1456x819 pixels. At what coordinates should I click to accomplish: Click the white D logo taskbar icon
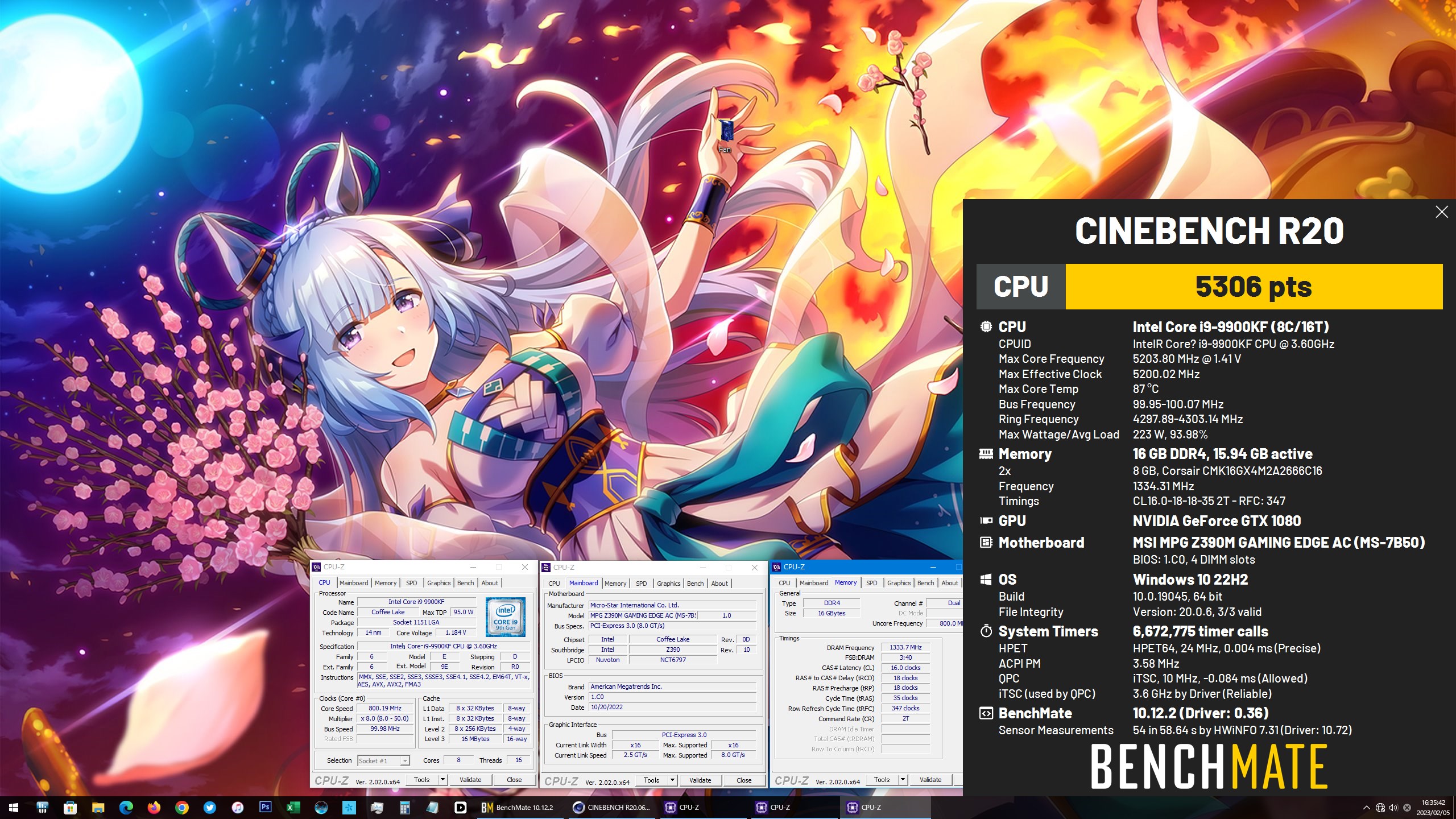(460, 807)
